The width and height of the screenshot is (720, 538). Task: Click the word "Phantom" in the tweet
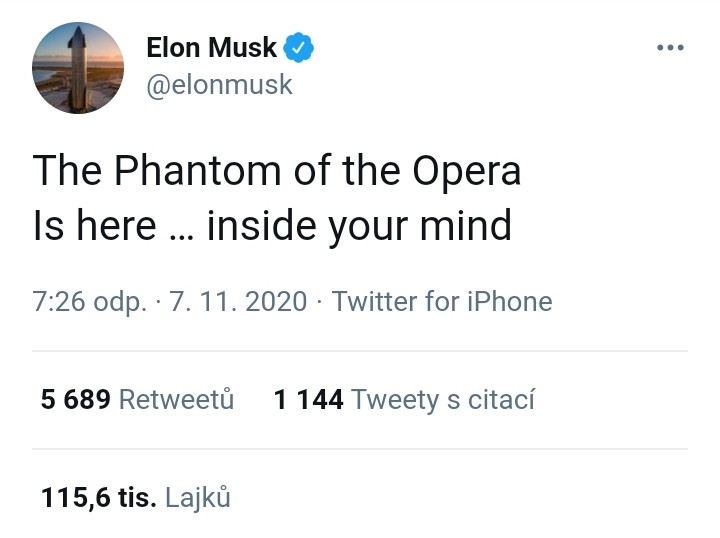point(197,171)
